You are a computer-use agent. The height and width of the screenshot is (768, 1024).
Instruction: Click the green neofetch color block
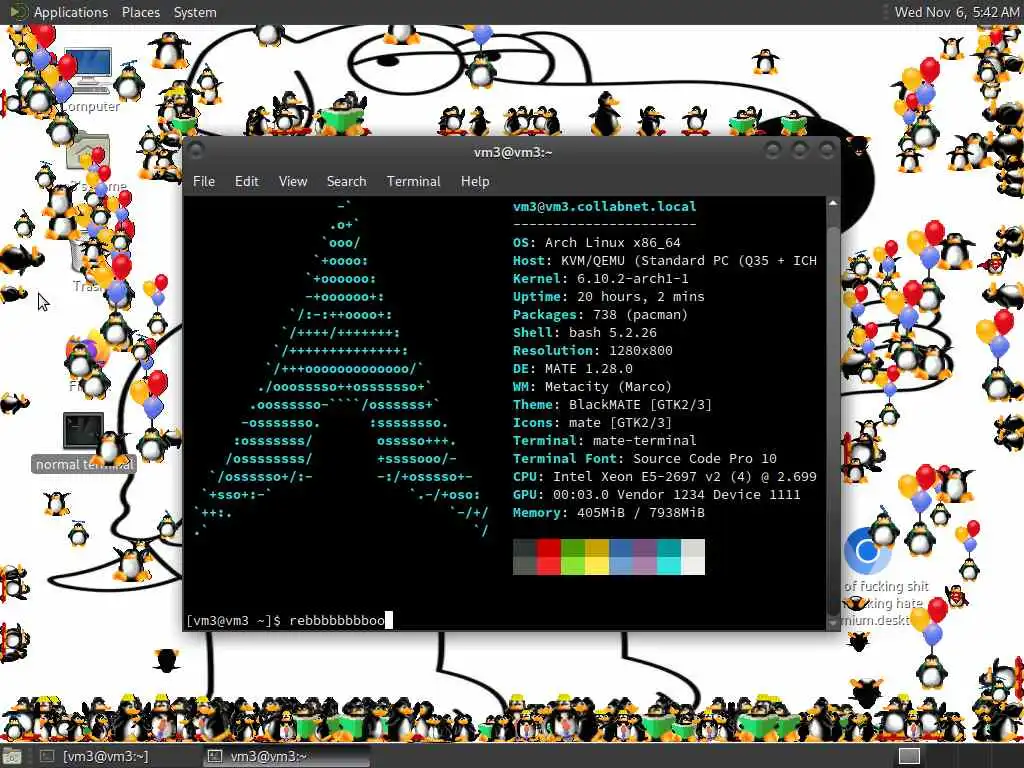(x=573, y=557)
